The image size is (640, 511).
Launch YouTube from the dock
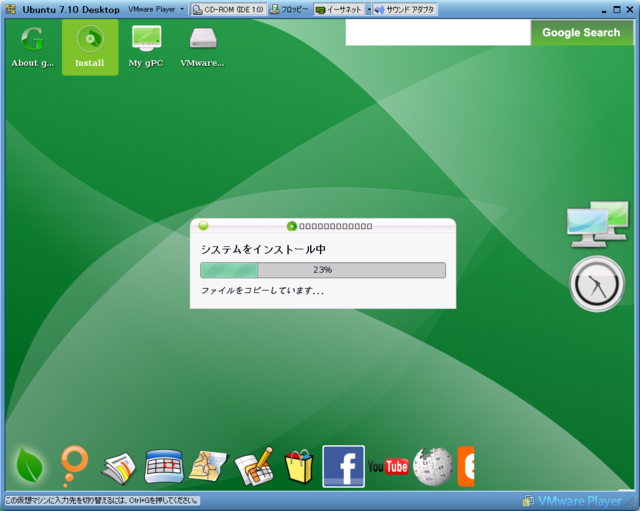(x=388, y=466)
